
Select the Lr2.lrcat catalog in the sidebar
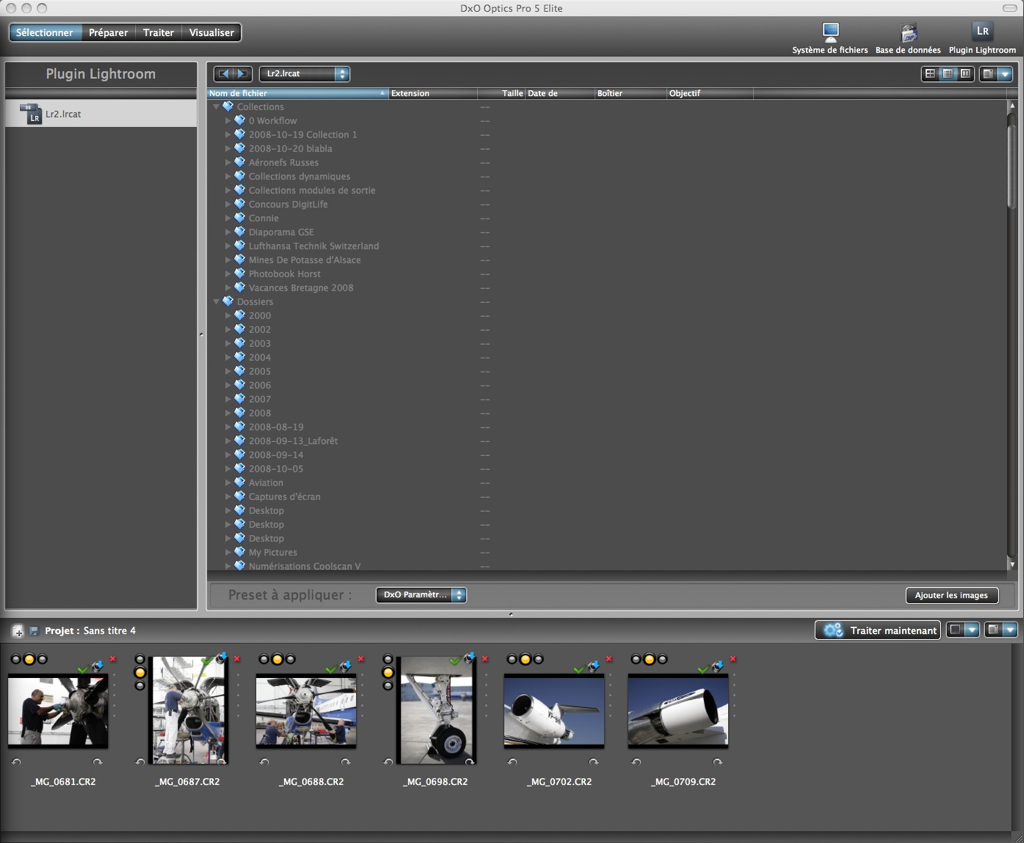coord(101,114)
